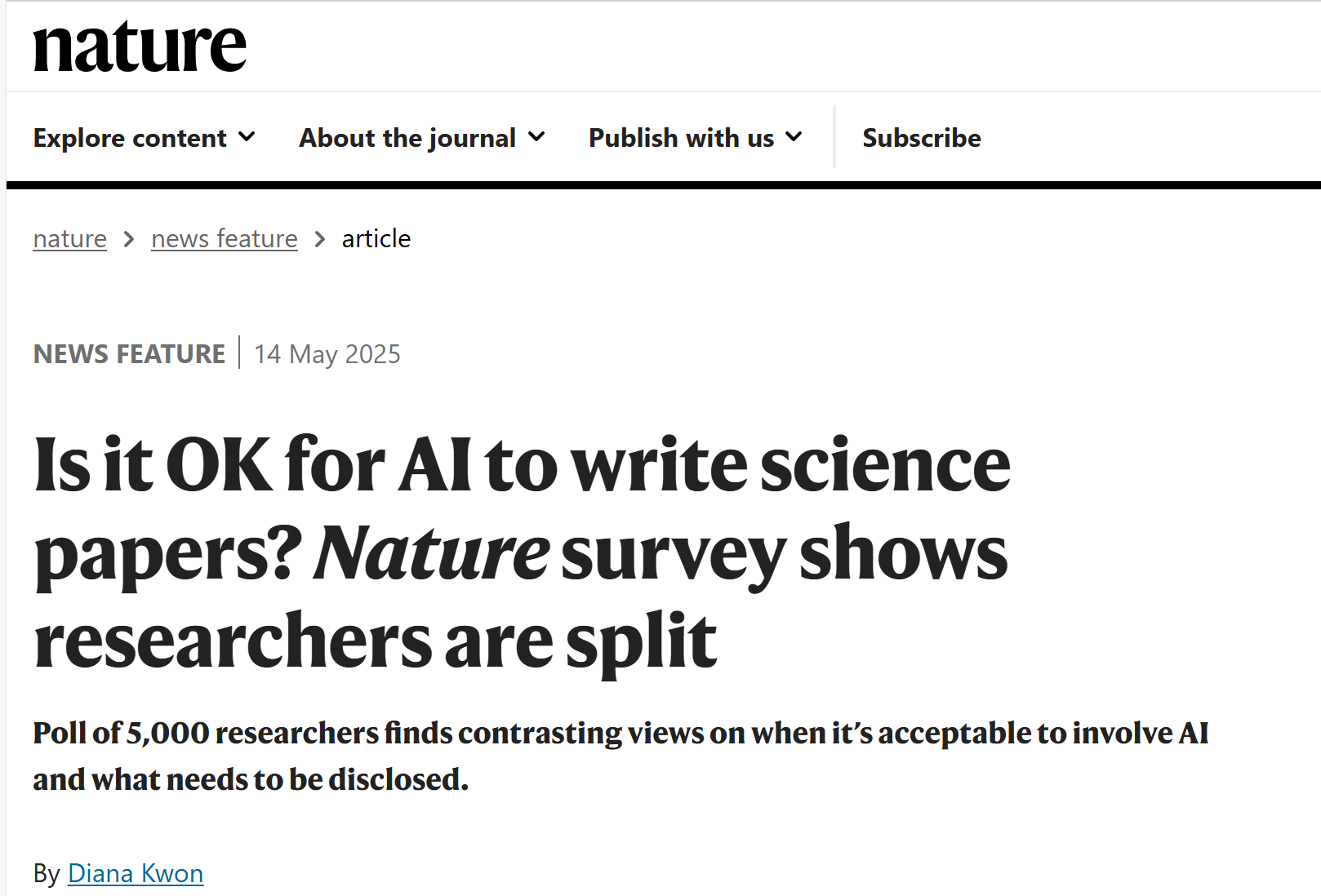Click the breadcrumb arrow after nature
1321x896 pixels.
point(129,239)
